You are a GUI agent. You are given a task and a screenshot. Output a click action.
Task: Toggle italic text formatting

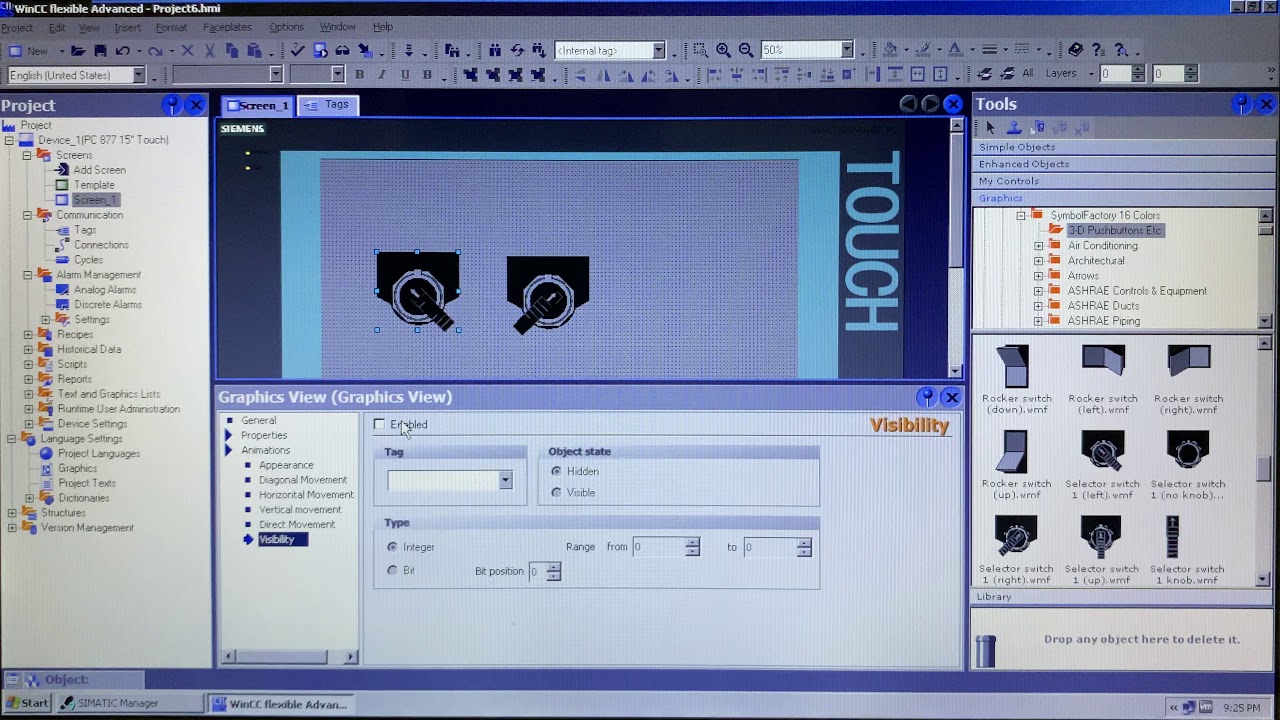click(x=382, y=74)
